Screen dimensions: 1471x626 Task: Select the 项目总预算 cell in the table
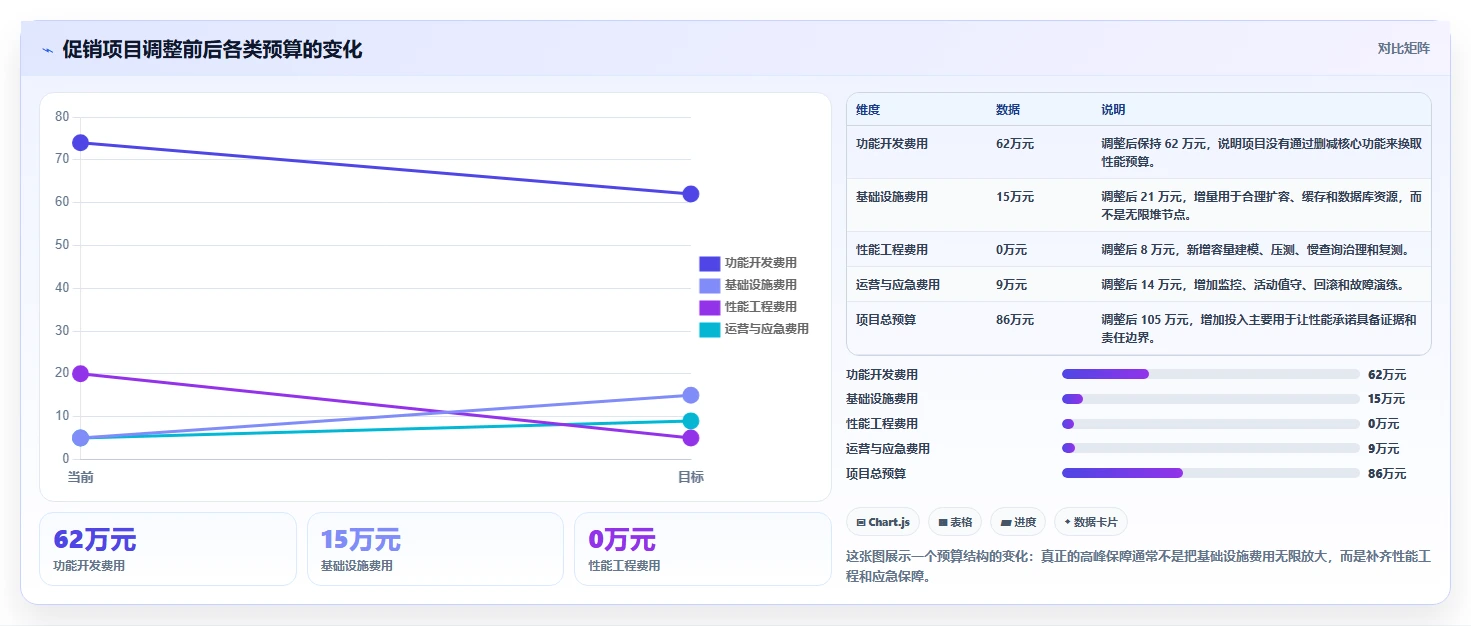[x=886, y=320]
